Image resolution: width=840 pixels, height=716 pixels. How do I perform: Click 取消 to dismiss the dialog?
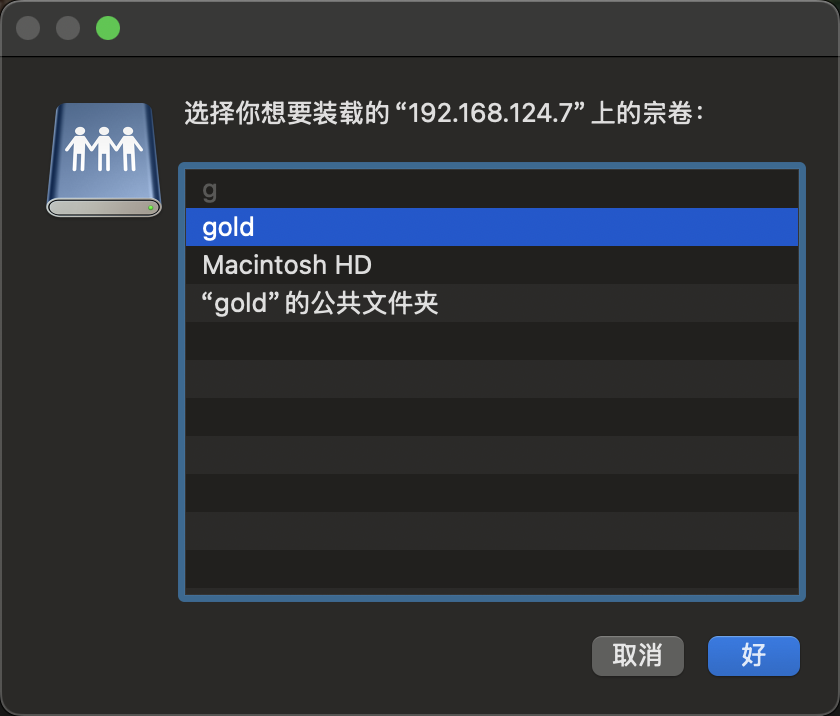637,656
